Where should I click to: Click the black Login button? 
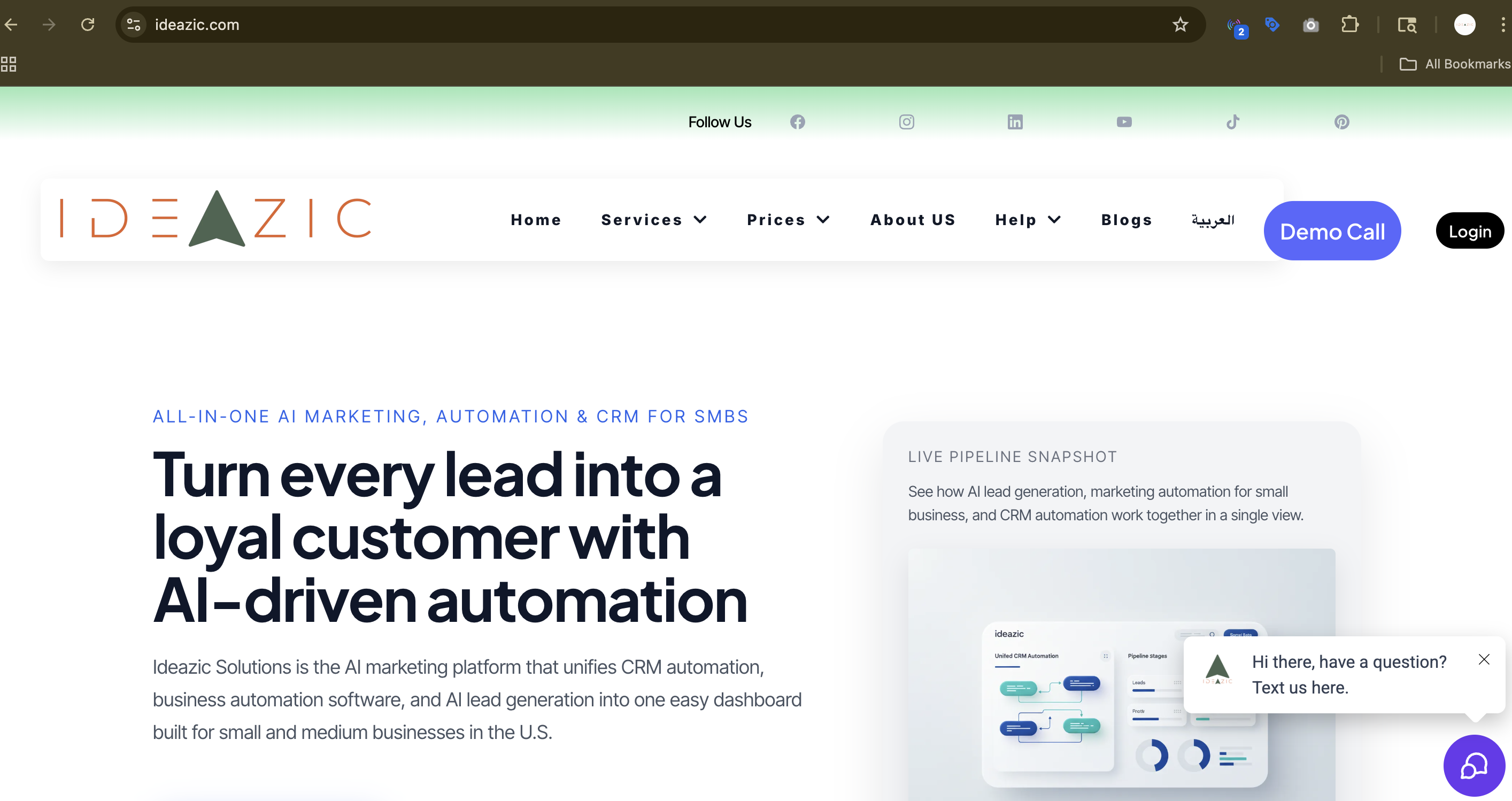pyautogui.click(x=1469, y=231)
